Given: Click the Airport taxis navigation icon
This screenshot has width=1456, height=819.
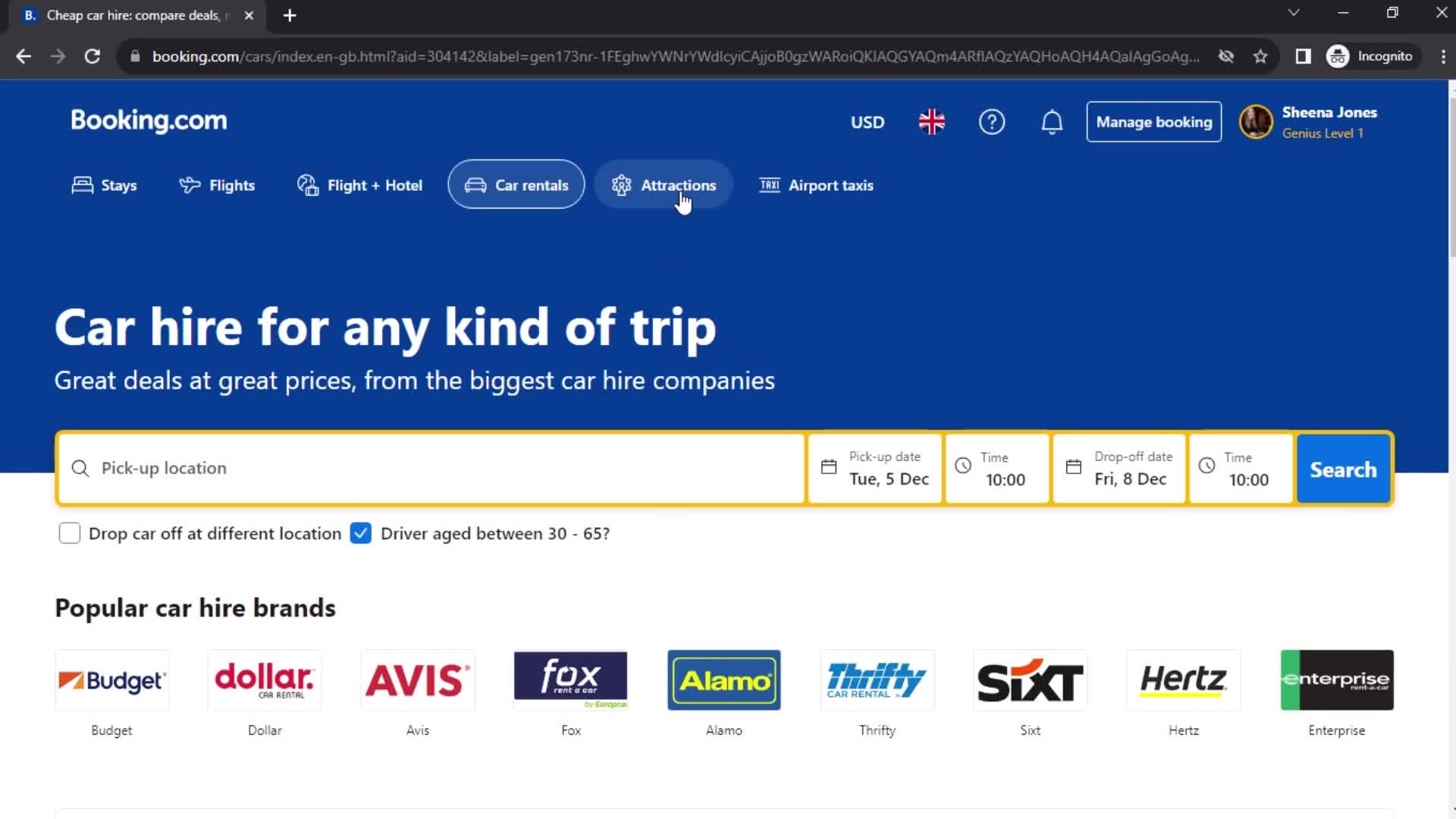Looking at the screenshot, I should tap(770, 185).
